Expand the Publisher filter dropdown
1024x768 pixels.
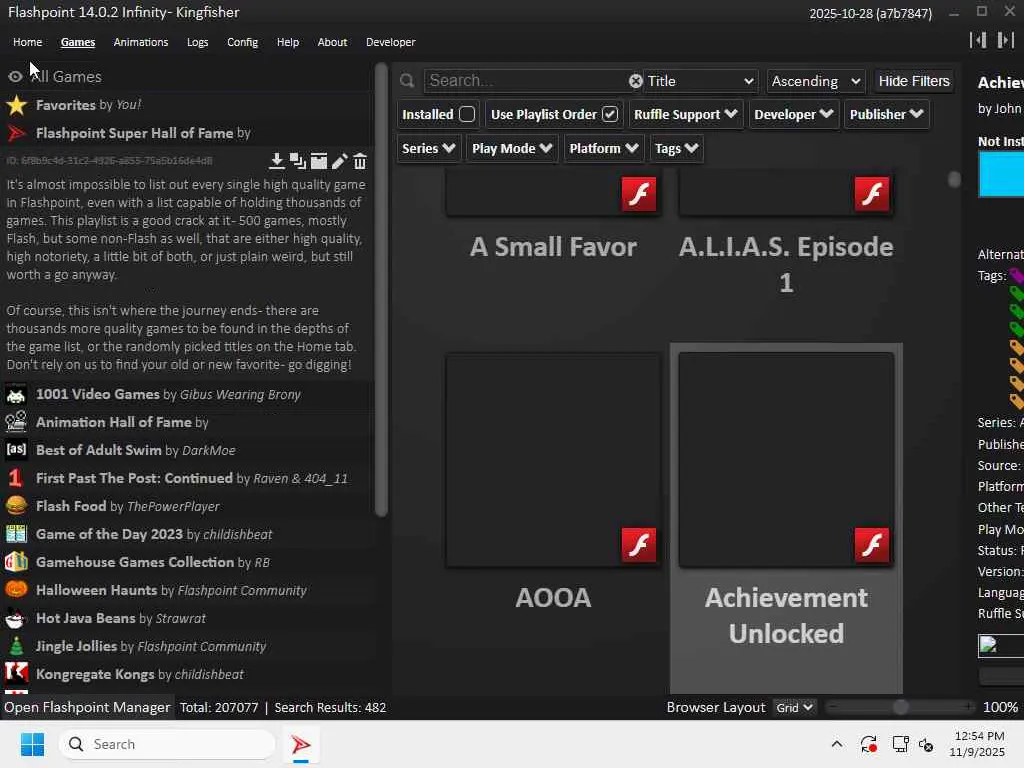click(886, 114)
